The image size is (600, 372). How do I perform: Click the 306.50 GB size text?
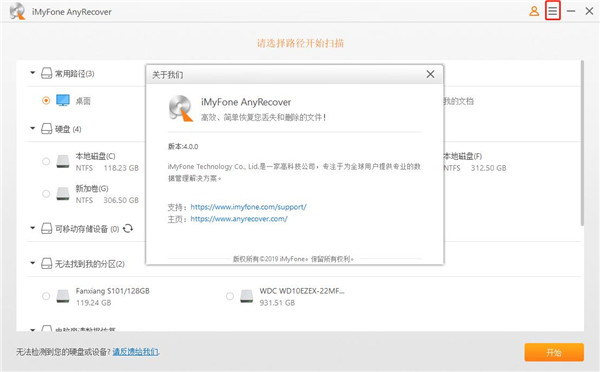(121, 200)
